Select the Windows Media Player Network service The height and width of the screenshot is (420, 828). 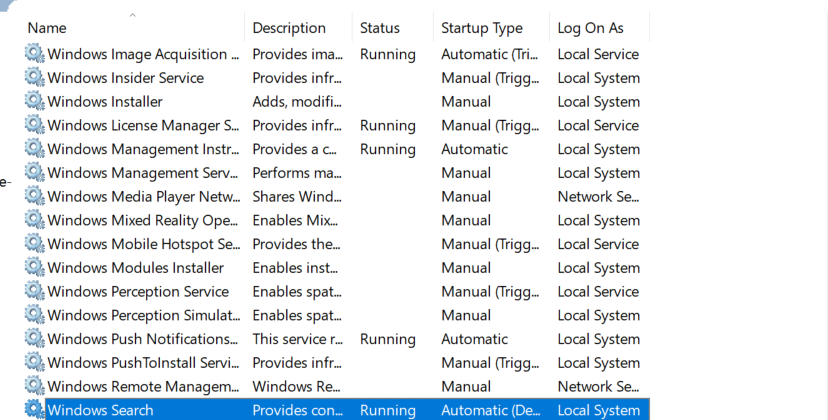pos(143,197)
